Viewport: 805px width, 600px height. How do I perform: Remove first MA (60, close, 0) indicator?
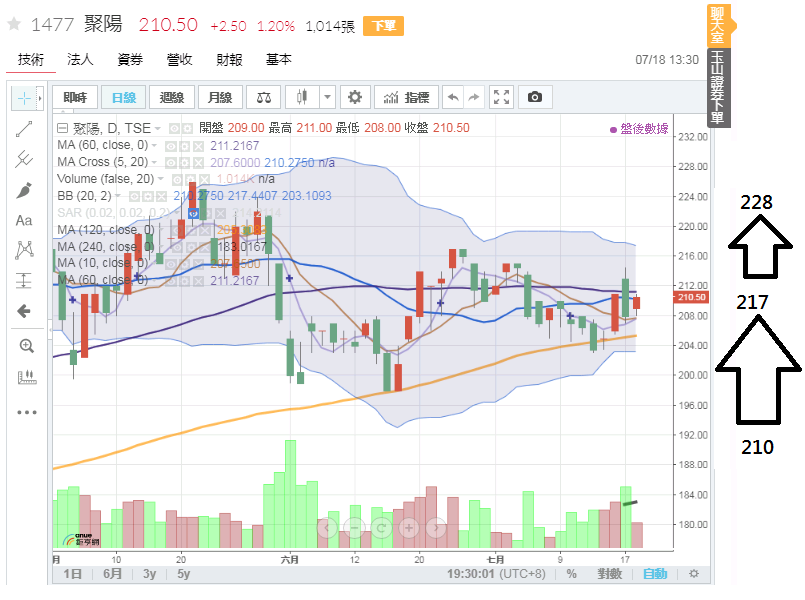pos(198,146)
